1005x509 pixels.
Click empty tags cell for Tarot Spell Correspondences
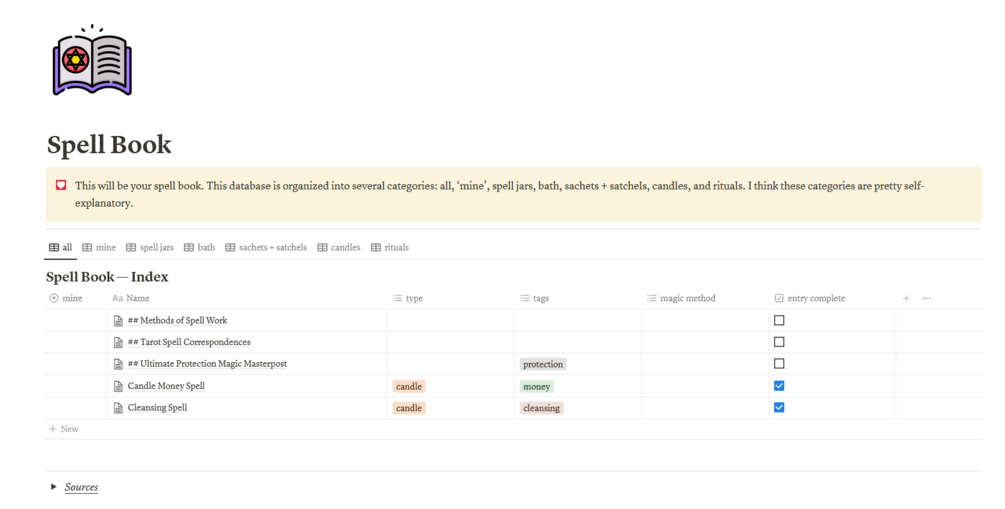pos(577,342)
